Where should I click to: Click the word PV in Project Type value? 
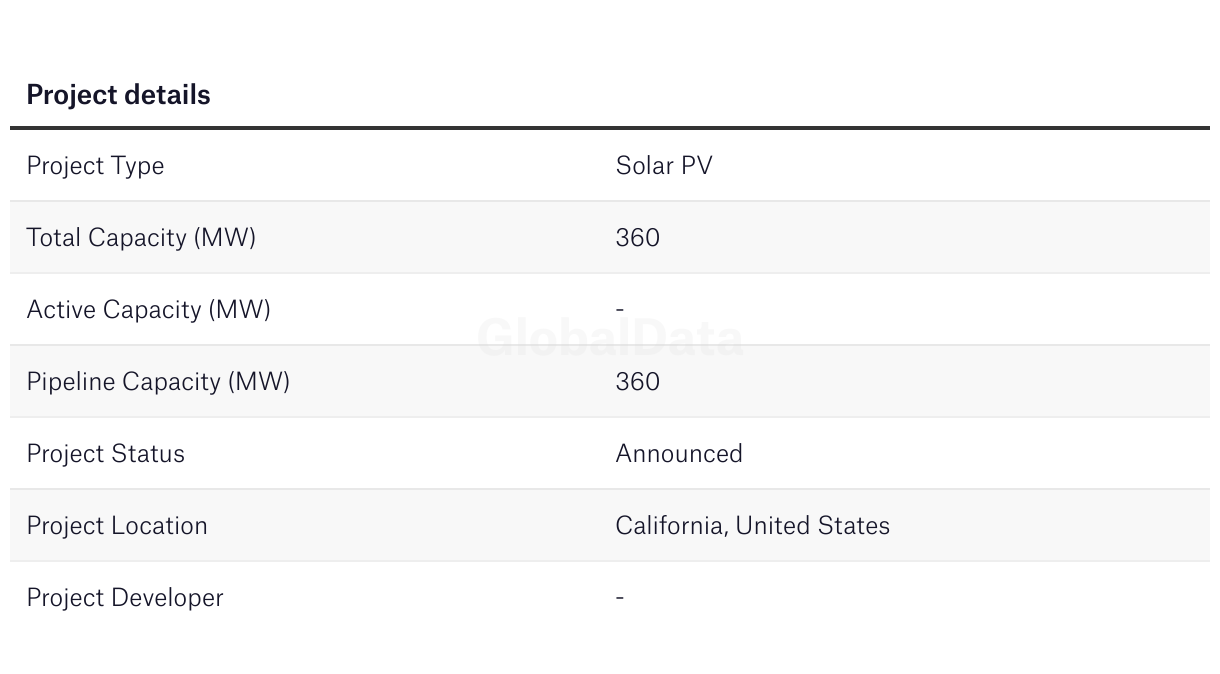click(697, 166)
